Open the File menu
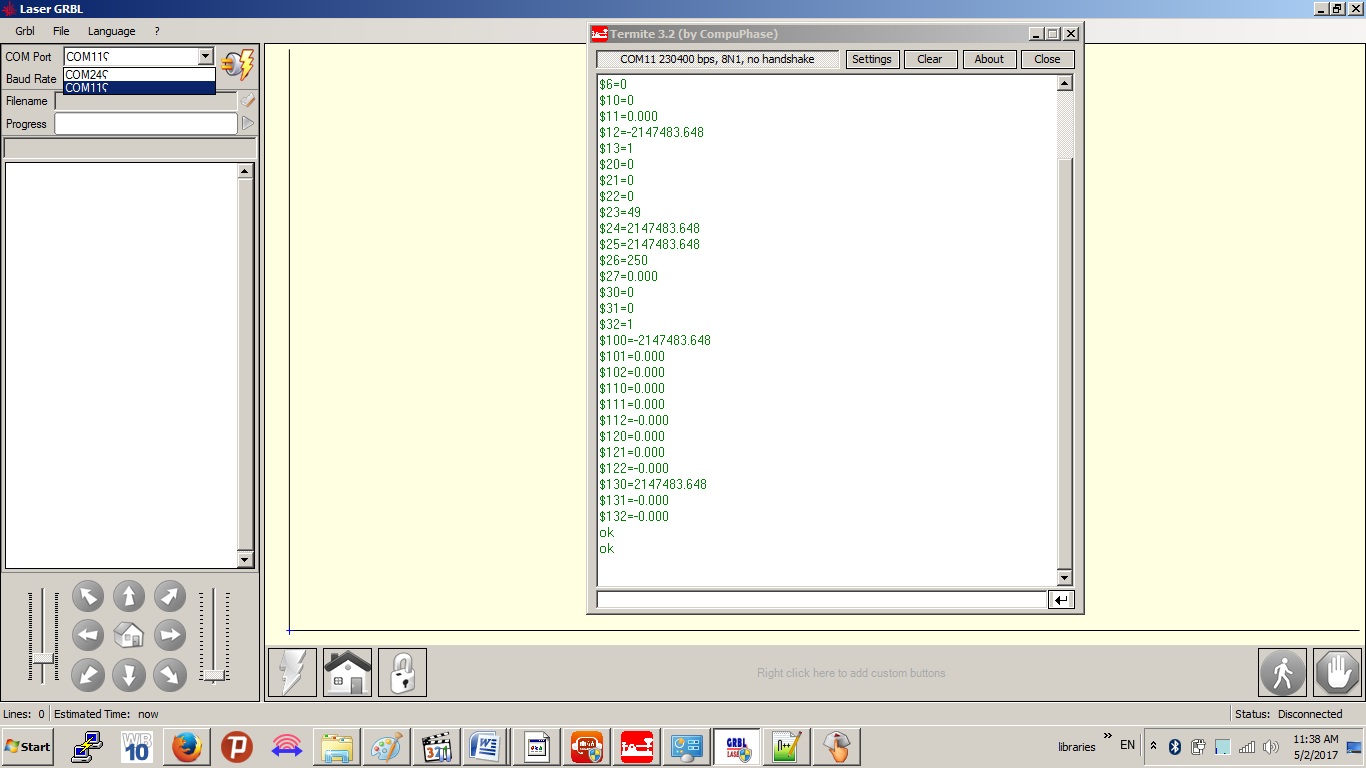The width and height of the screenshot is (1366, 768). (x=61, y=31)
